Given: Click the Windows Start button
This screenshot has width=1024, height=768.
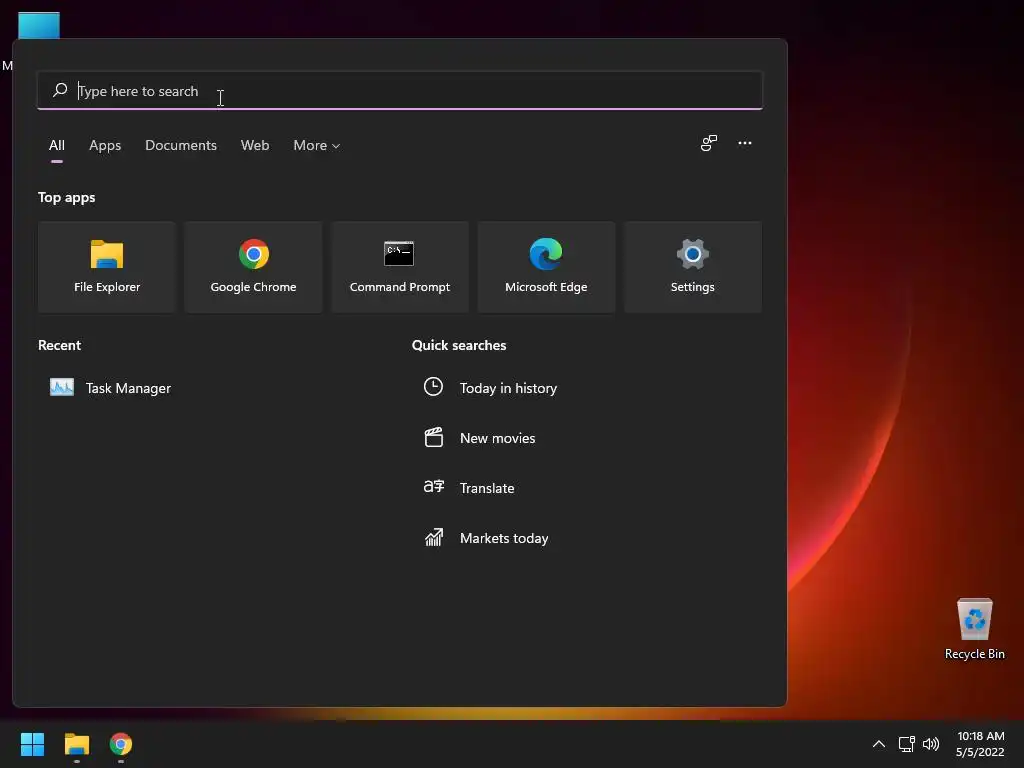Looking at the screenshot, I should (x=32, y=744).
